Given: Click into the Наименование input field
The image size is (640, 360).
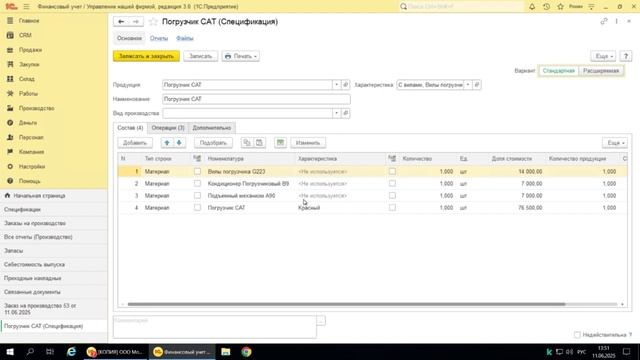Looking at the screenshot, I should pyautogui.click(x=256, y=99).
